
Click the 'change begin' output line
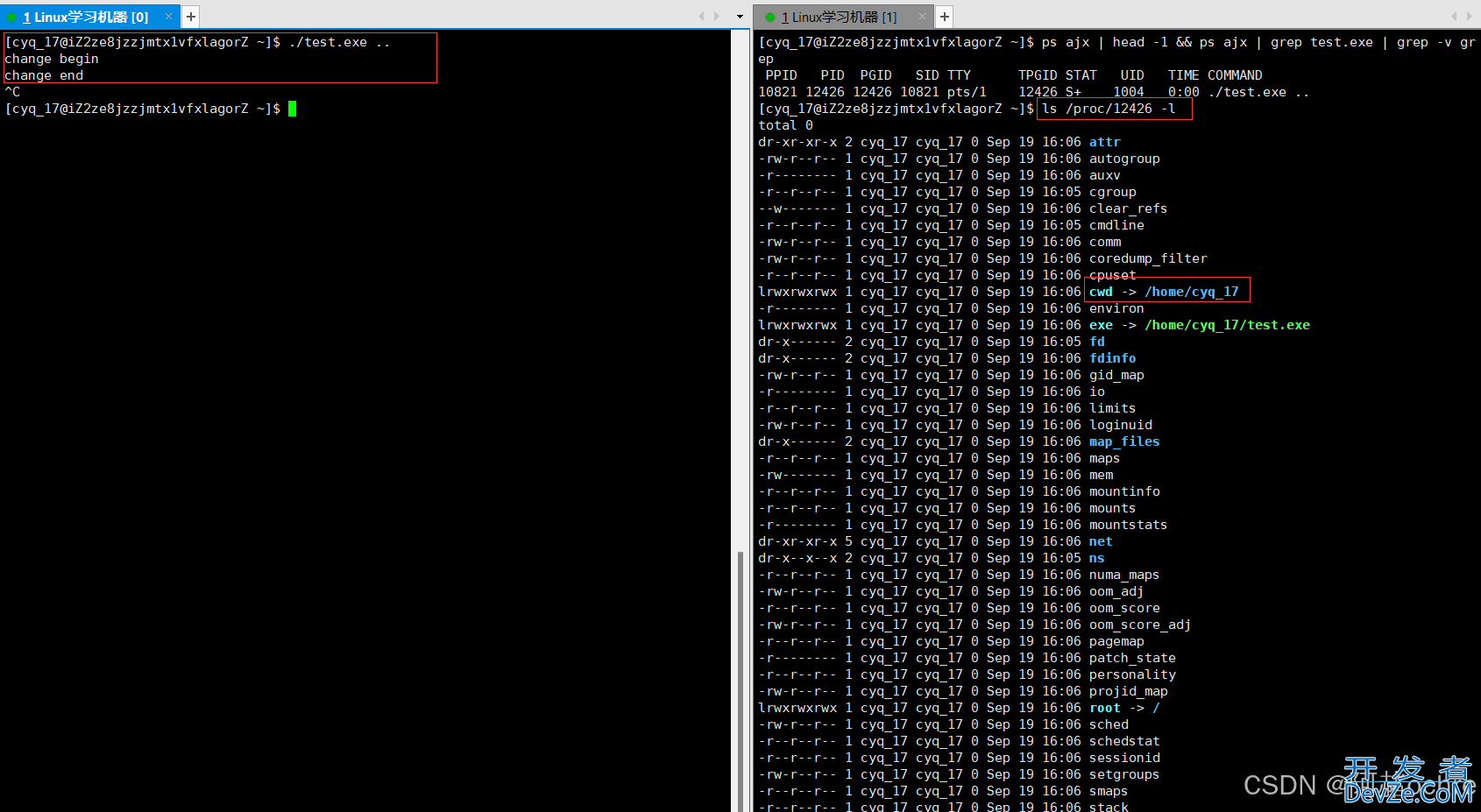tap(52, 59)
